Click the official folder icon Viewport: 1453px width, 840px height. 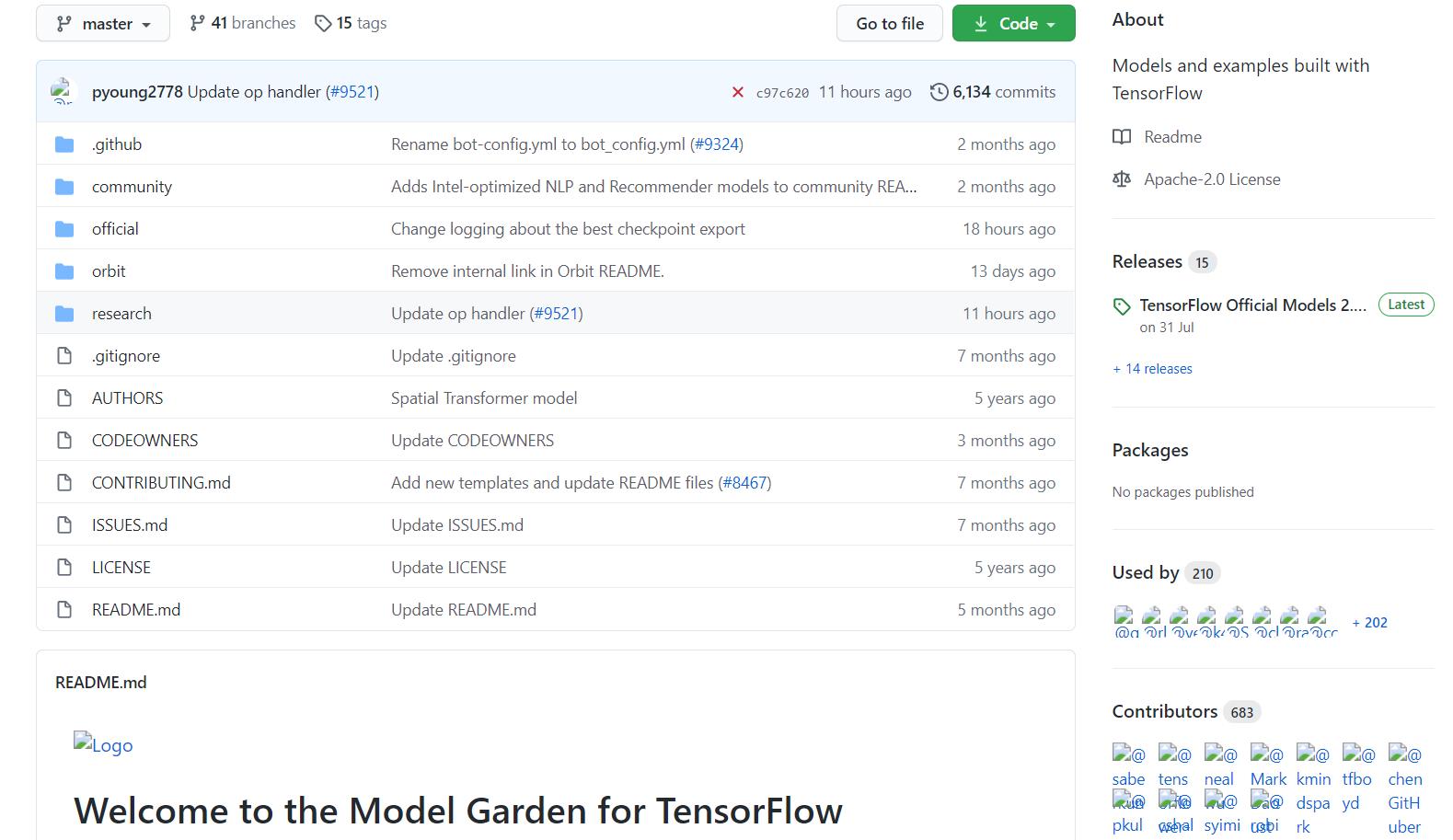click(x=64, y=229)
